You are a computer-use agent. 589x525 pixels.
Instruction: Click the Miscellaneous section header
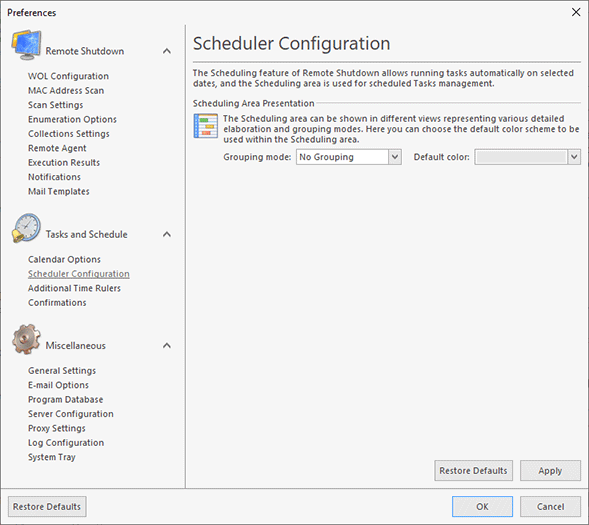click(76, 345)
